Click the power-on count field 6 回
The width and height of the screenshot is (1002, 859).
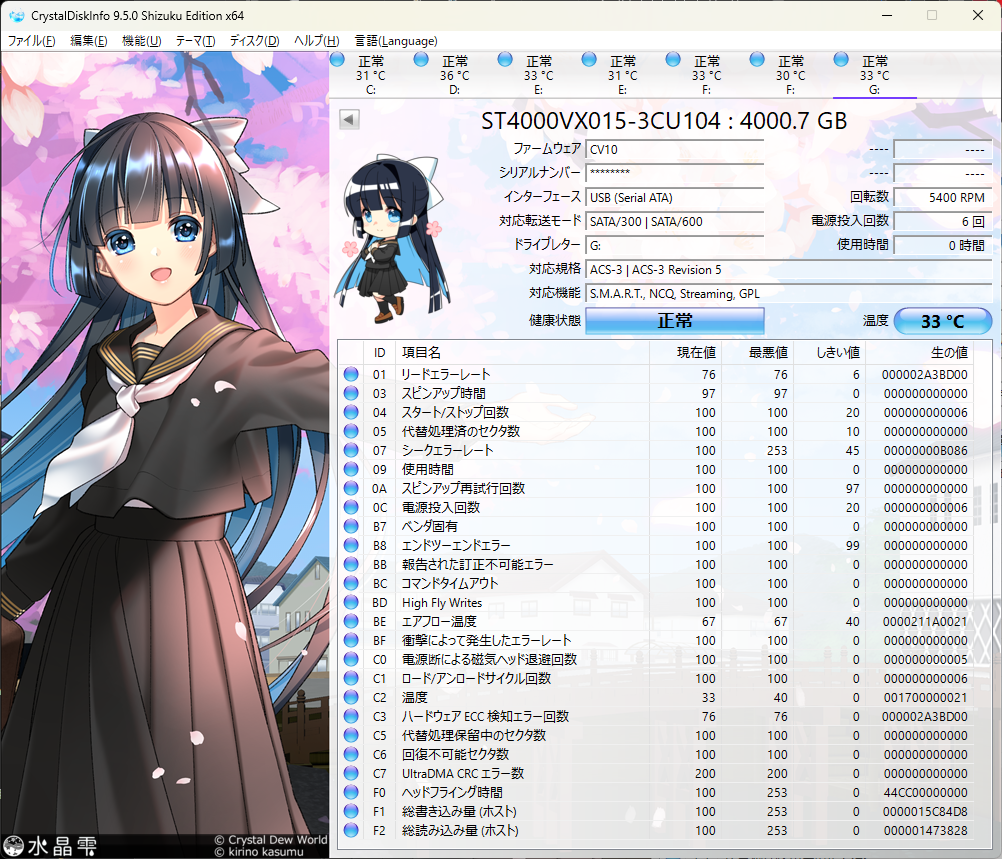[943, 222]
